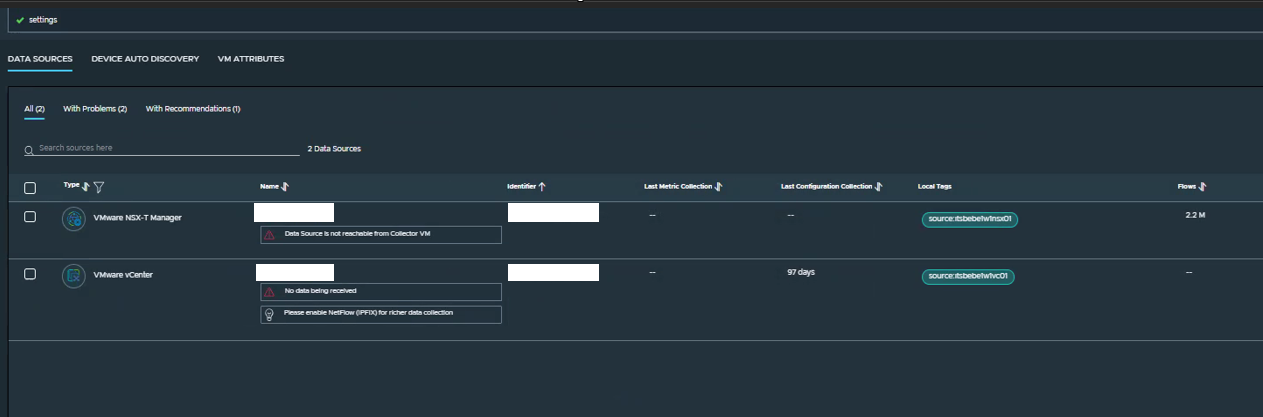Click the search magnifier icon
1263x417 pixels.
(x=29, y=149)
